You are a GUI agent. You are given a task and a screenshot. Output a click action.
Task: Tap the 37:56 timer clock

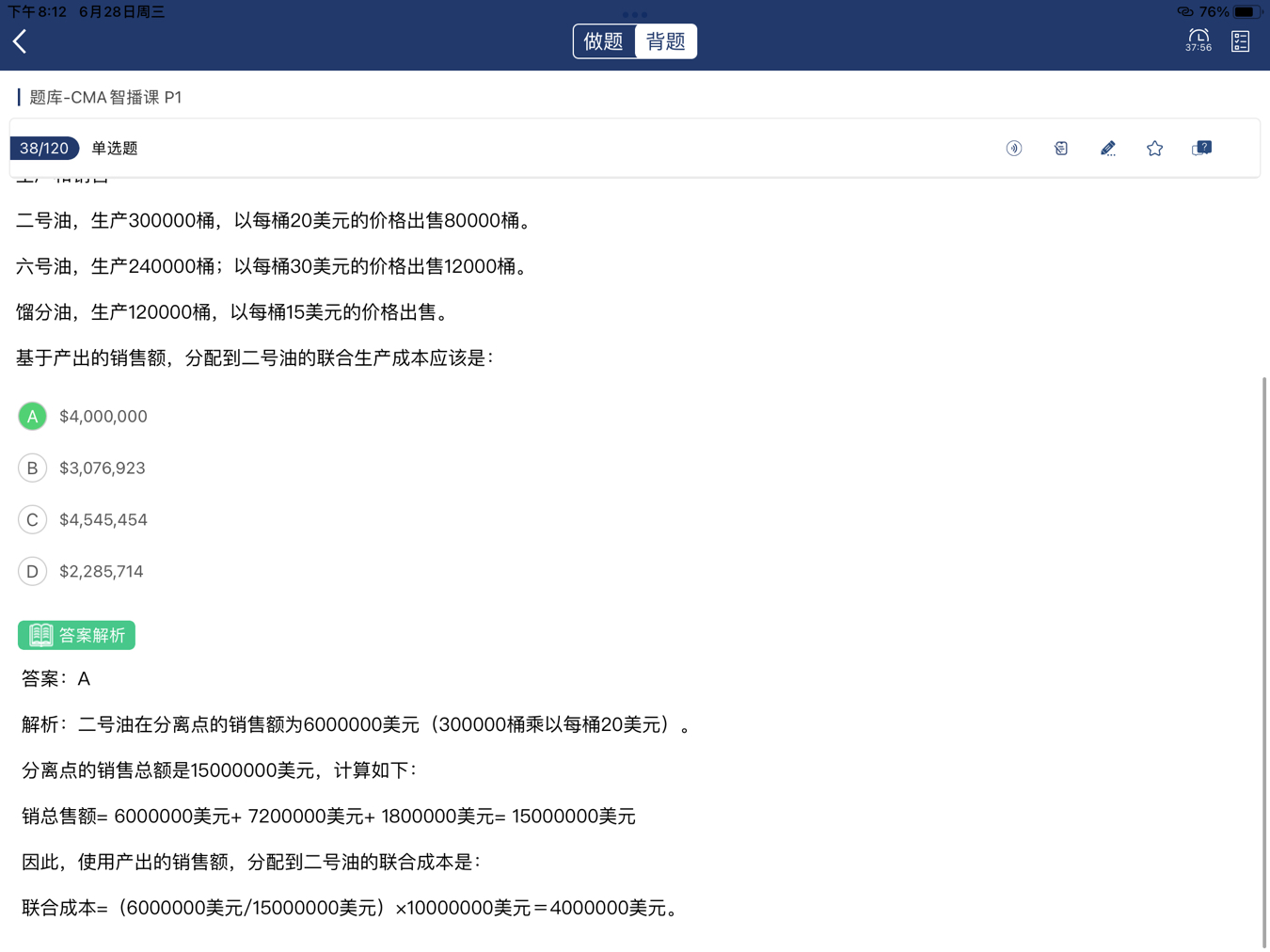tap(1198, 40)
